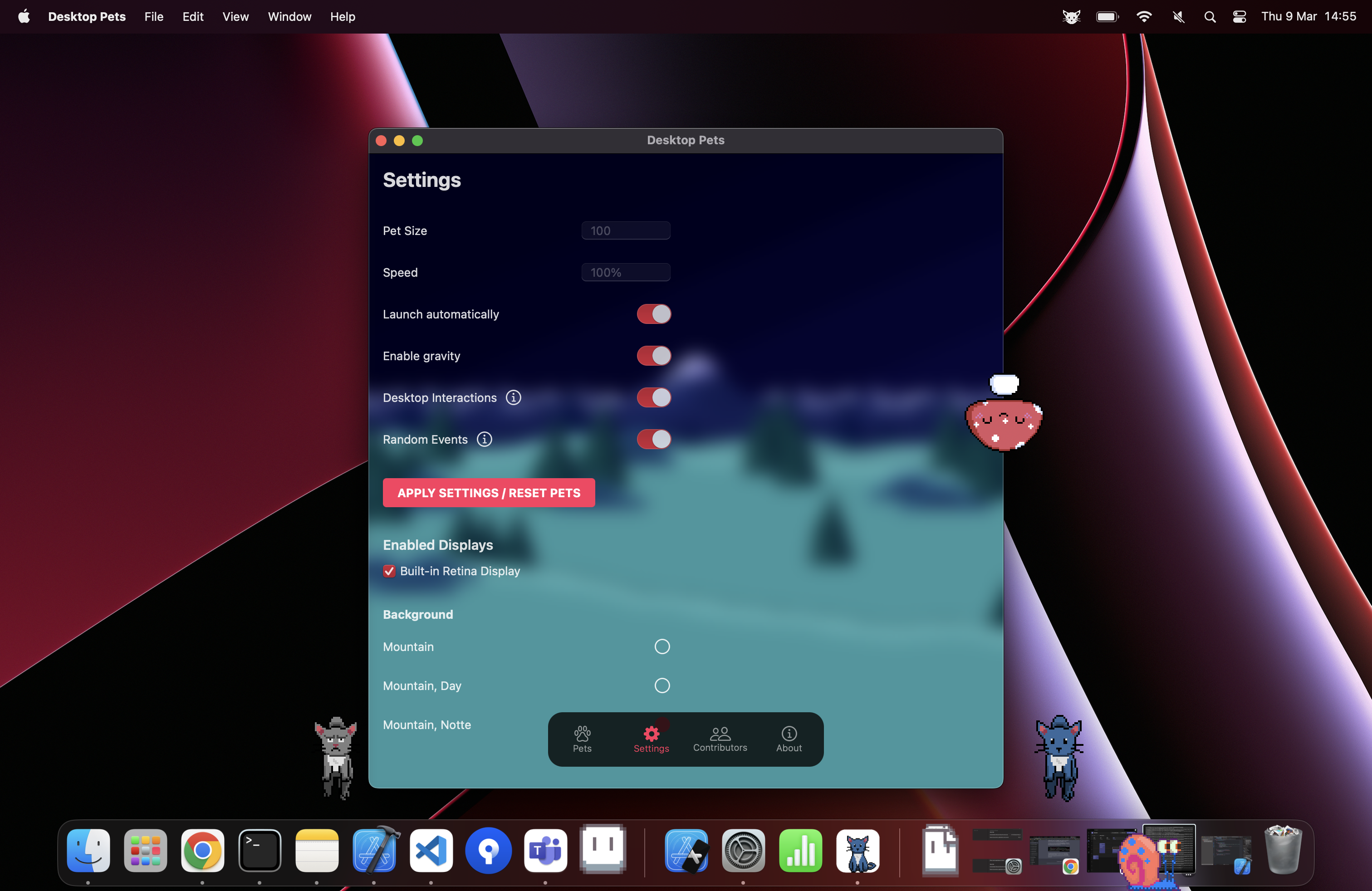The image size is (1372, 891).
Task: Open Visual Studio Code from the Dock
Action: pos(431,850)
